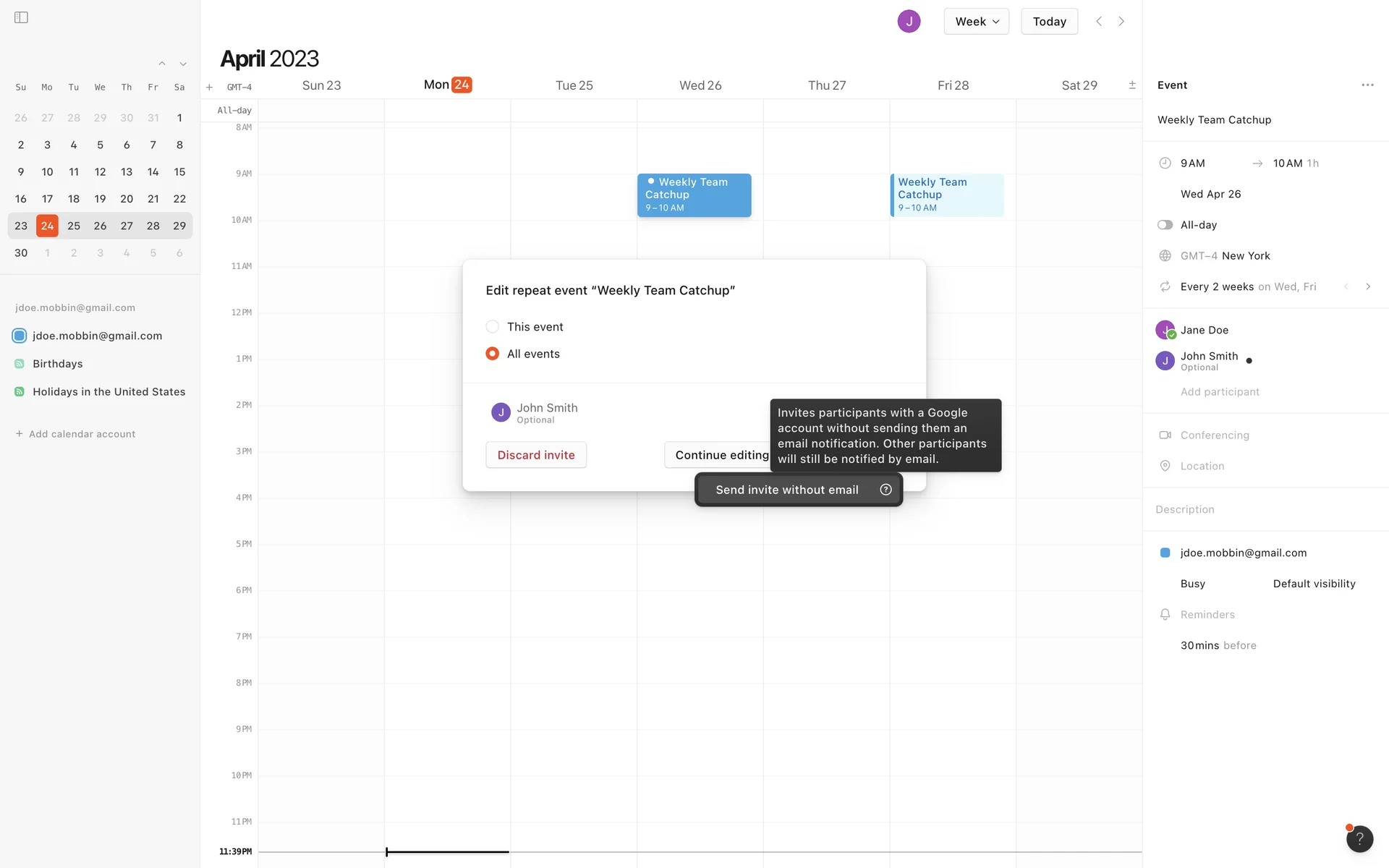Click jdoe.mobbin@gmail.com blue calendar color square
1389x868 pixels.
click(x=1165, y=553)
